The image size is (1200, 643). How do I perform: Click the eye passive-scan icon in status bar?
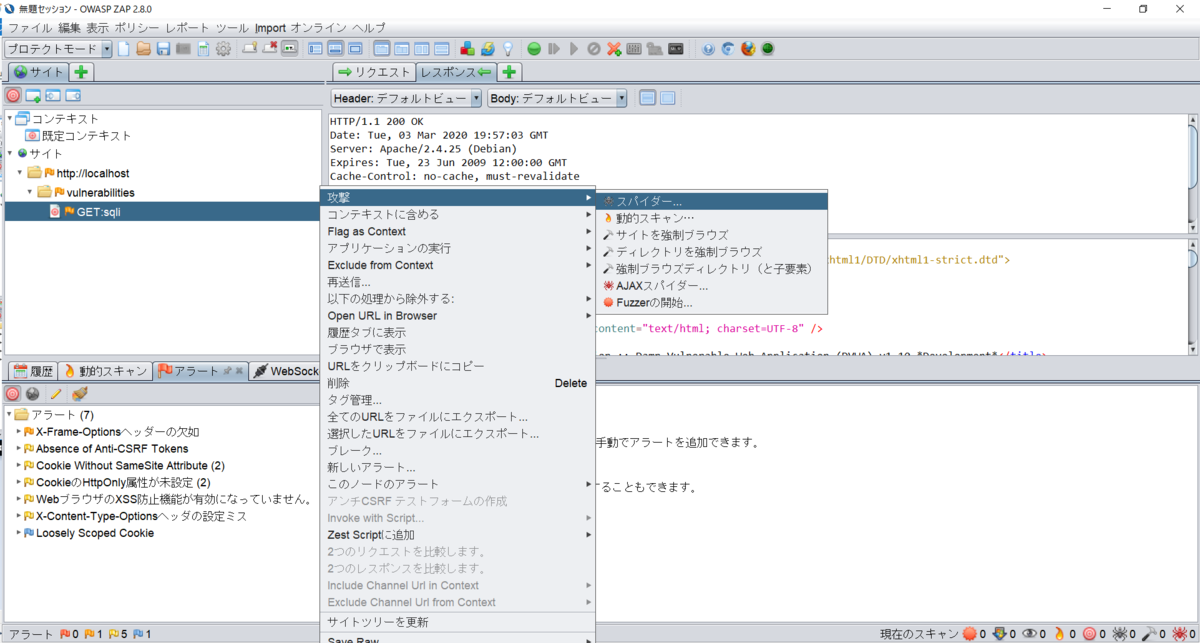(1030, 634)
